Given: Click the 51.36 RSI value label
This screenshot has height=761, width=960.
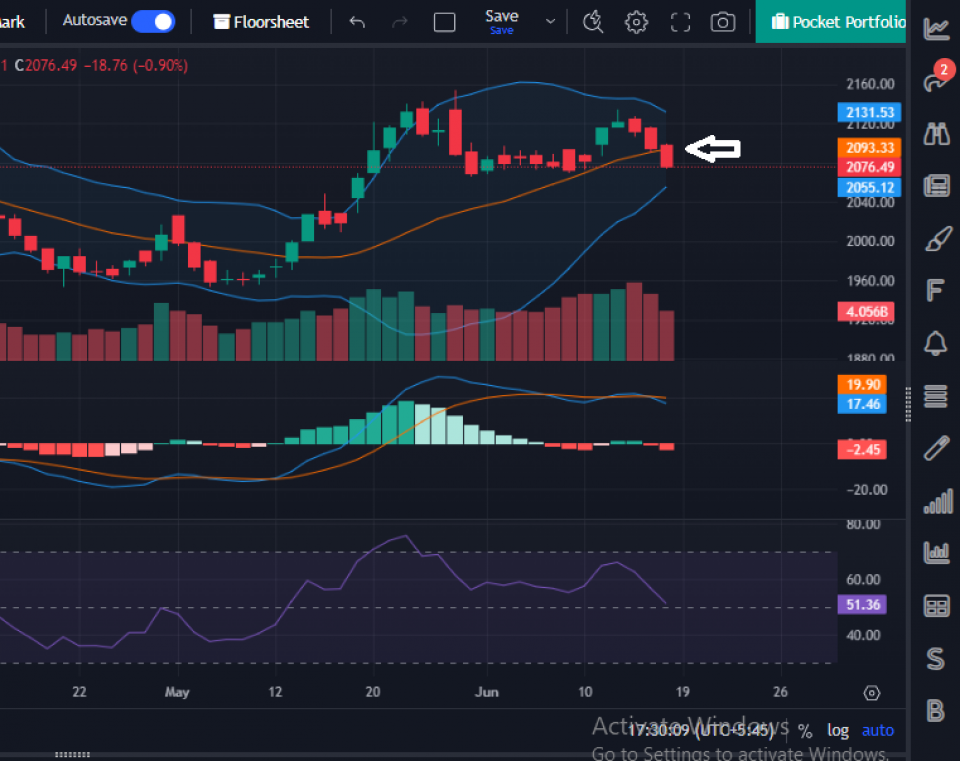Looking at the screenshot, I should (x=862, y=605).
